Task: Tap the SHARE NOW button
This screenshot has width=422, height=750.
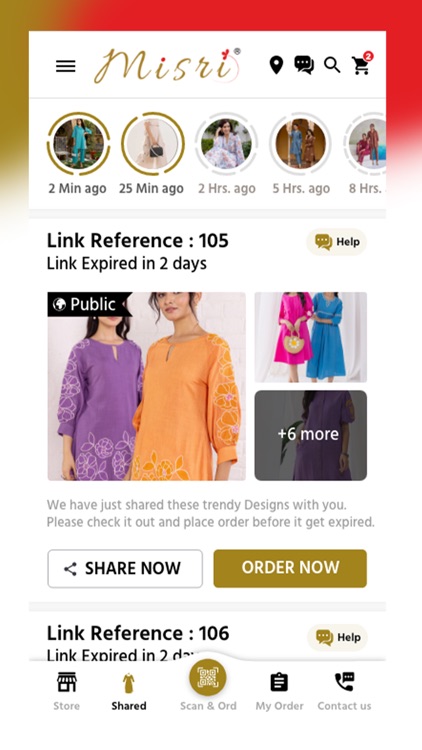Action: [125, 568]
